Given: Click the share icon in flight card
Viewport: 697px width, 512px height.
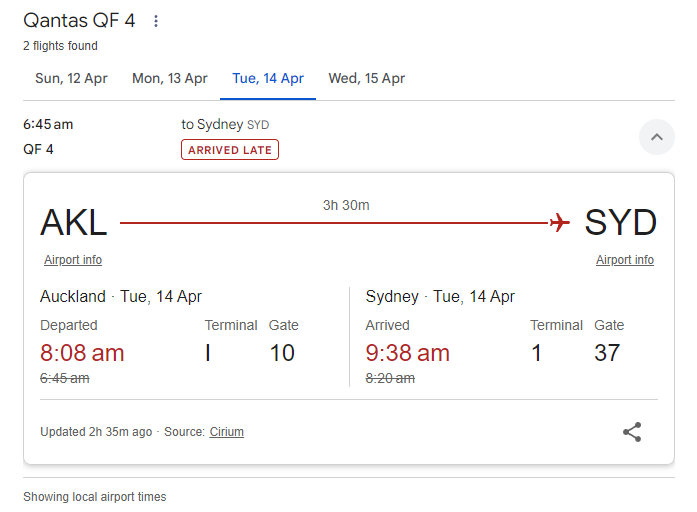Looking at the screenshot, I should coord(632,432).
